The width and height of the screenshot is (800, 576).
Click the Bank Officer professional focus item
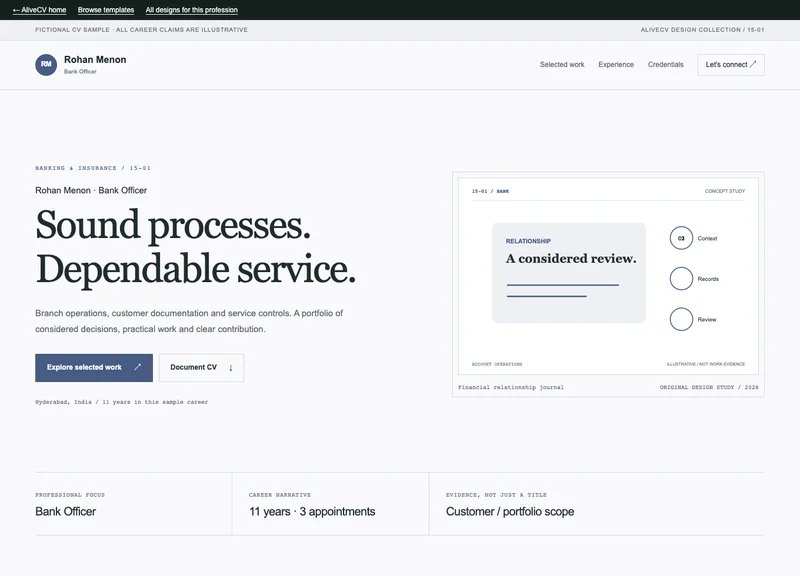tap(65, 511)
